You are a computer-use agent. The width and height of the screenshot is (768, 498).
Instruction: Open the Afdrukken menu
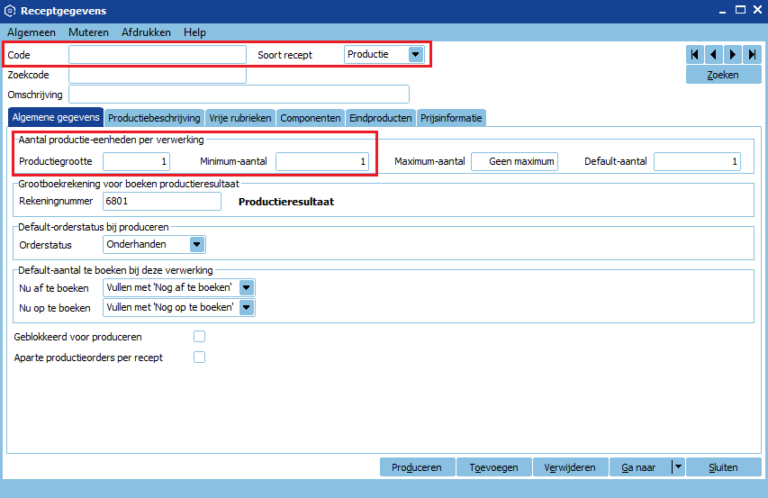pyautogui.click(x=147, y=32)
